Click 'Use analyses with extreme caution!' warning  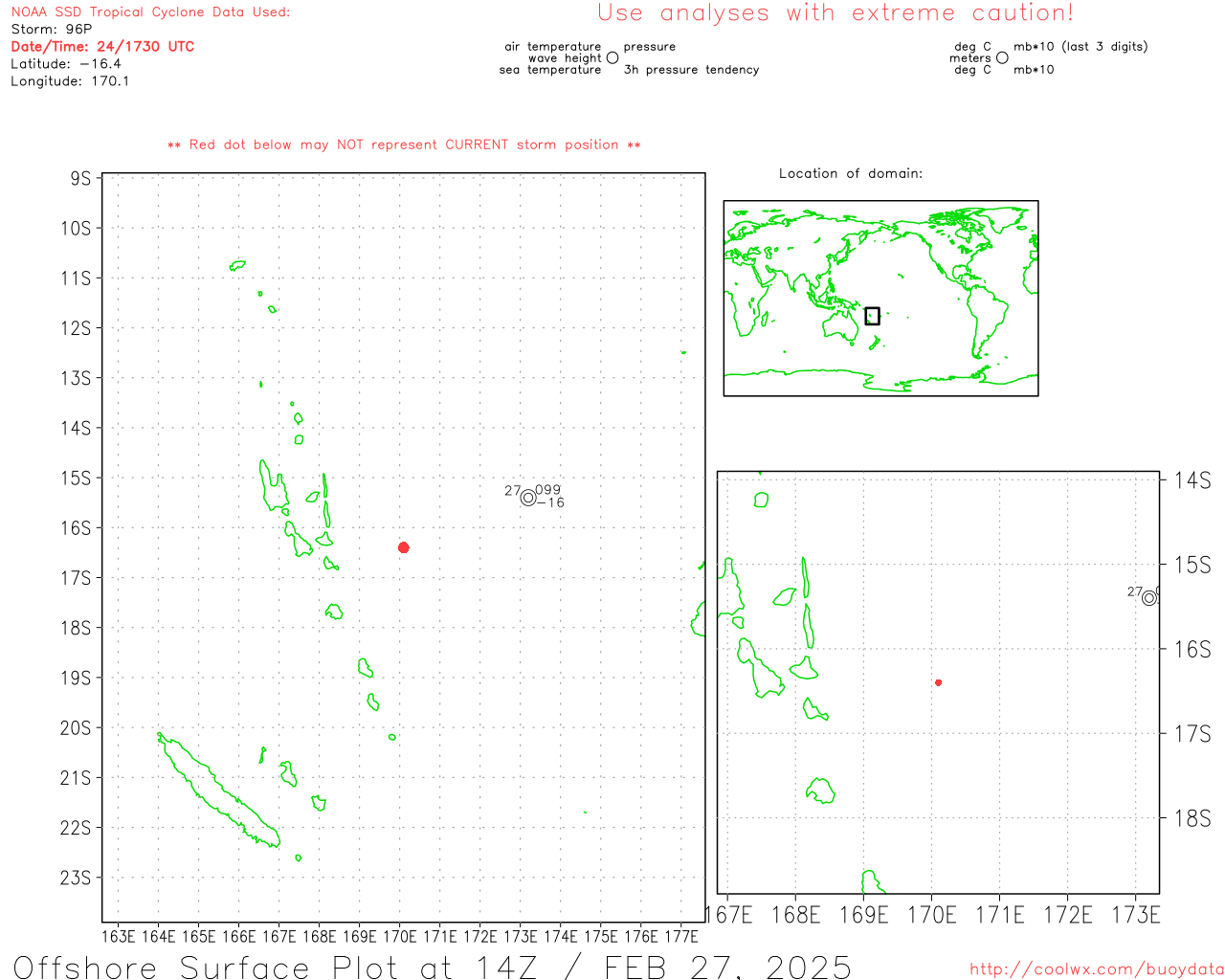(835, 13)
